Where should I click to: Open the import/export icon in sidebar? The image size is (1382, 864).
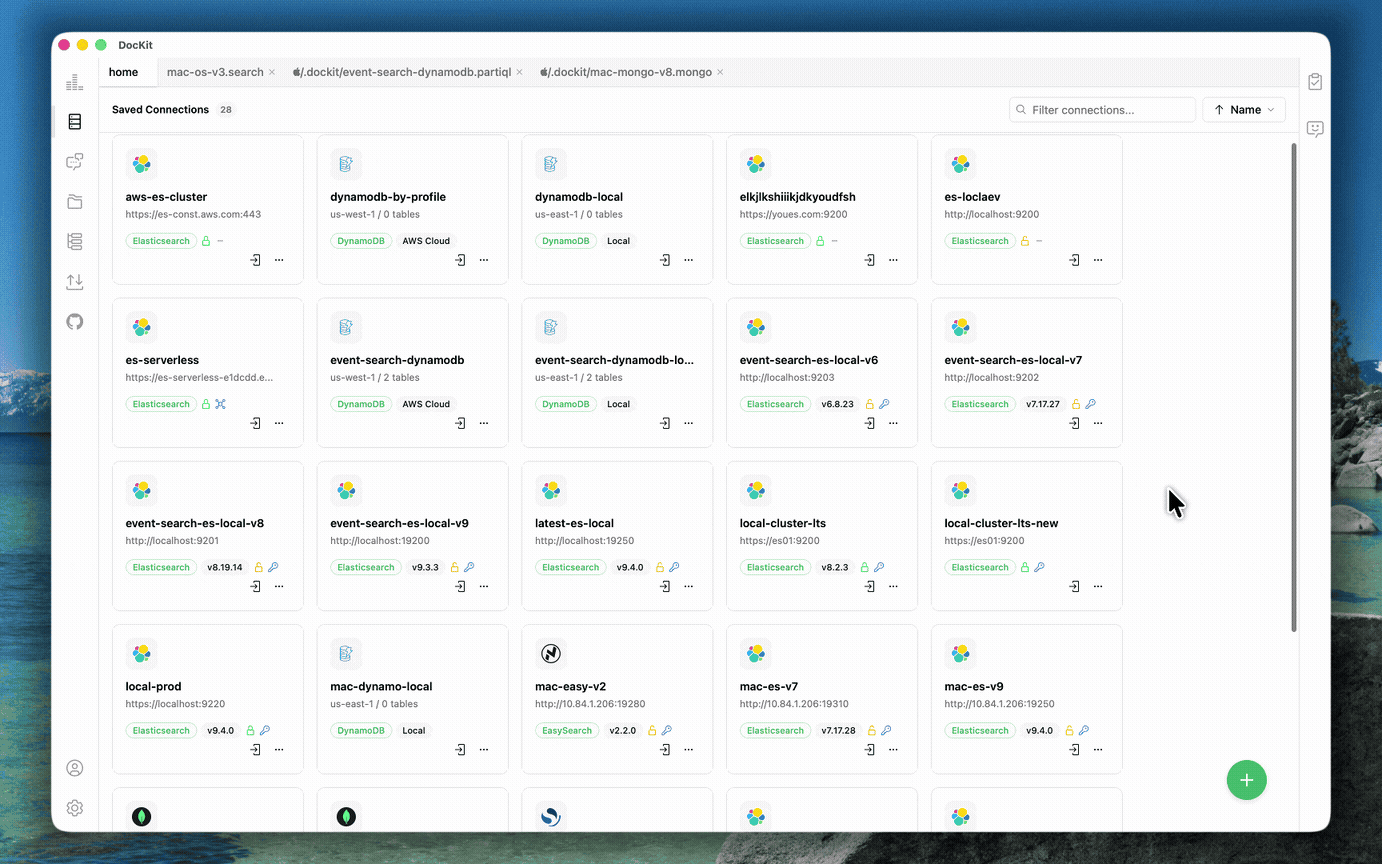coord(75,282)
